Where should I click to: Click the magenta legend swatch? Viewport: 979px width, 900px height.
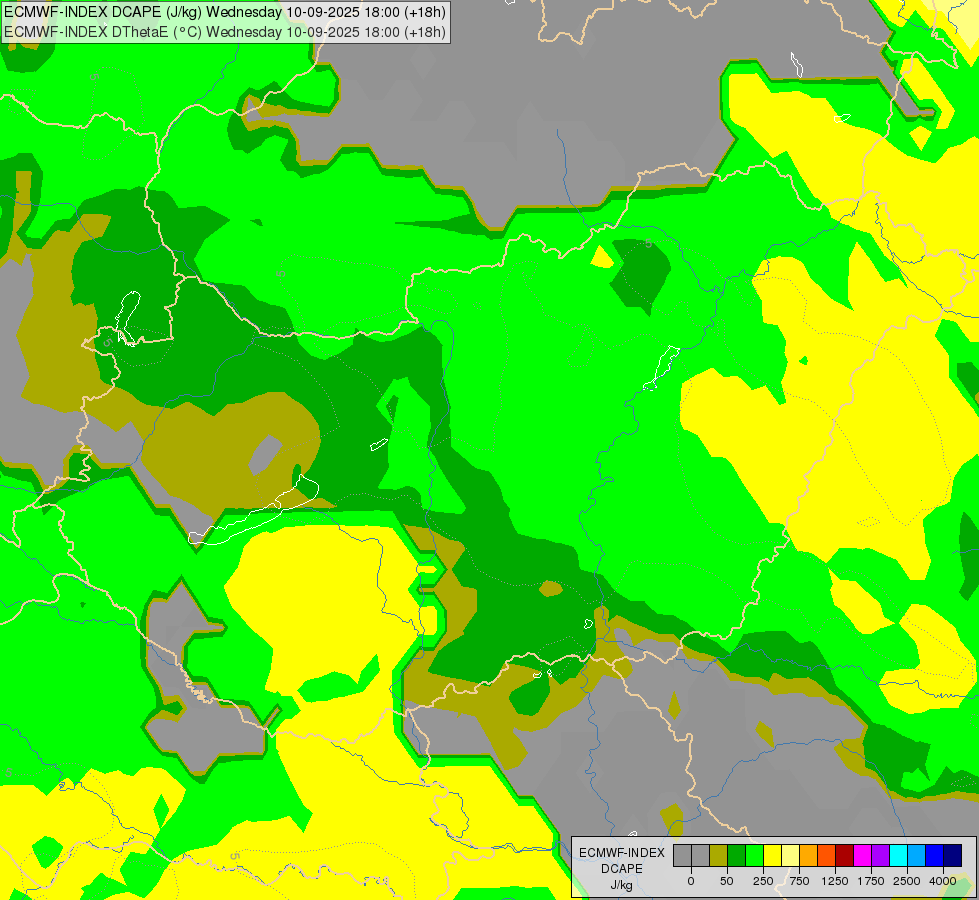coord(862,855)
